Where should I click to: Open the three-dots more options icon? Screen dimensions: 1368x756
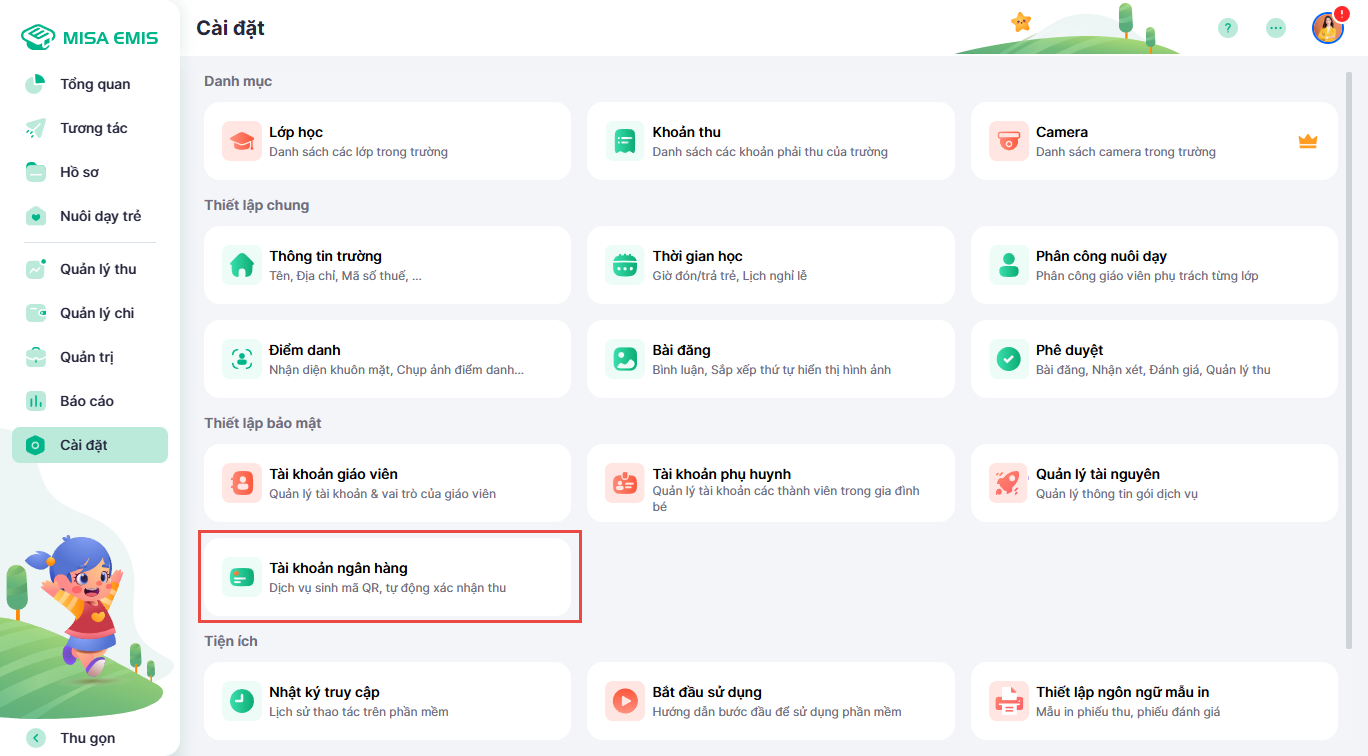1276,28
